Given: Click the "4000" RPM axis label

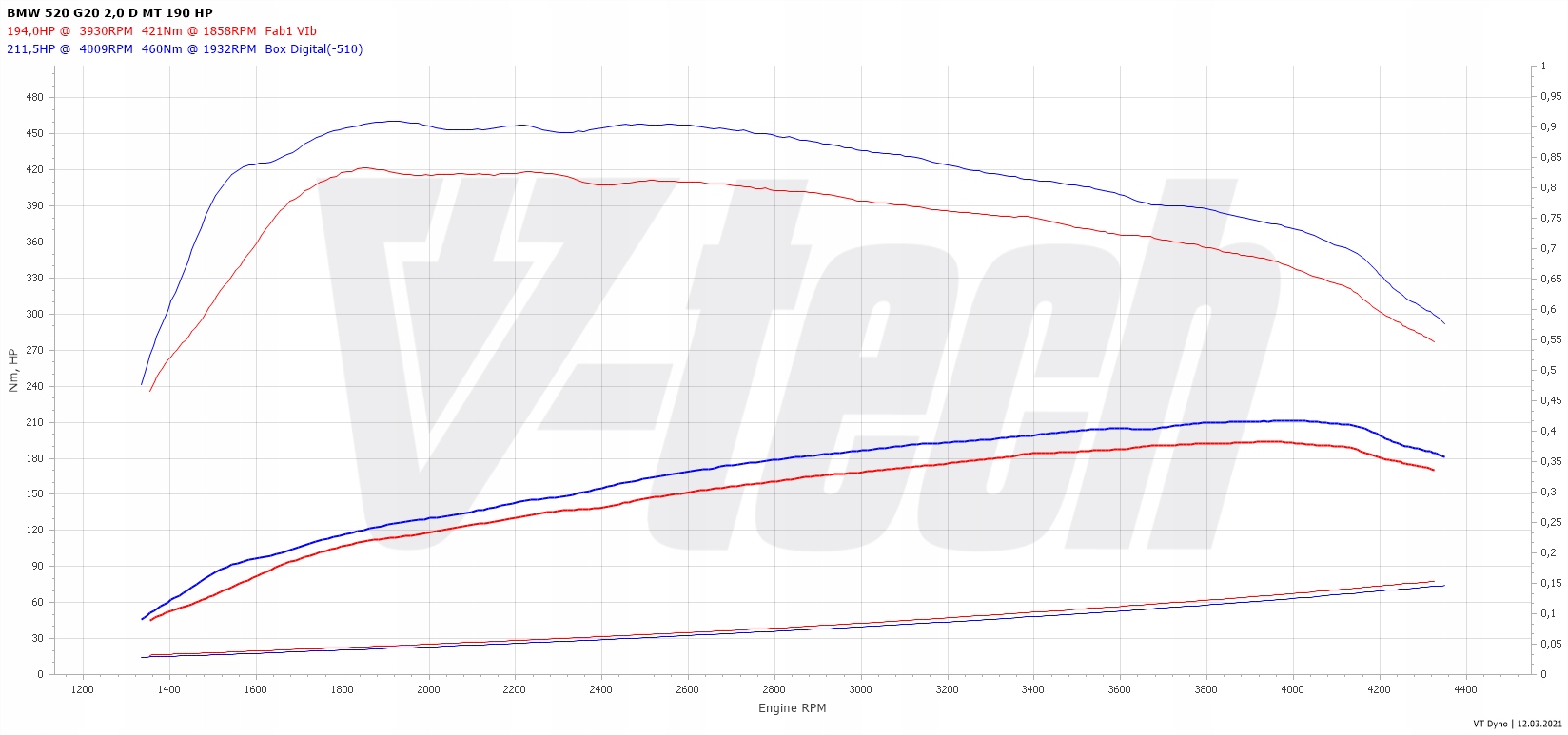Looking at the screenshot, I should [x=1293, y=689].
